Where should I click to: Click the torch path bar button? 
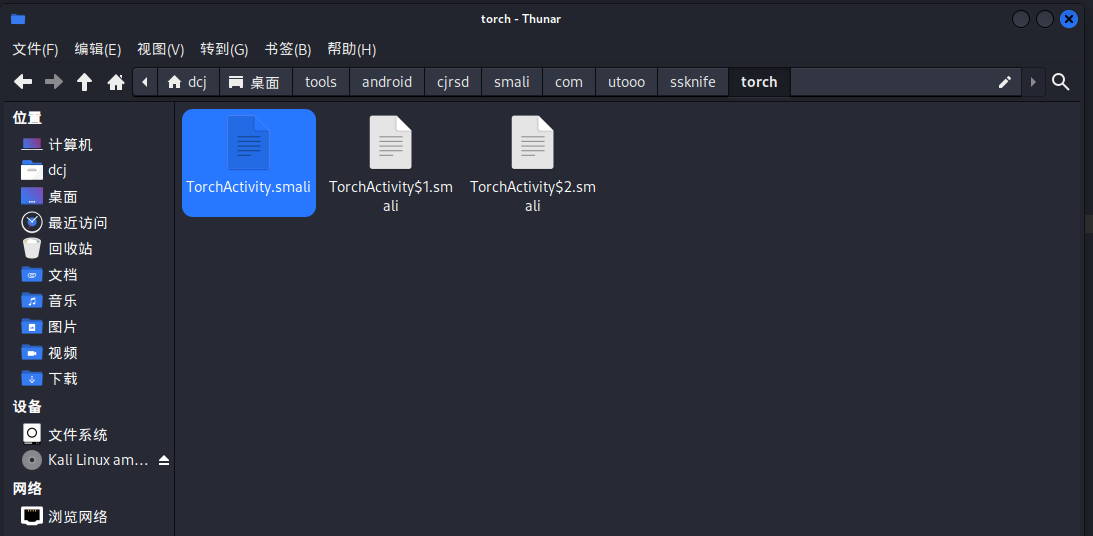(x=759, y=82)
